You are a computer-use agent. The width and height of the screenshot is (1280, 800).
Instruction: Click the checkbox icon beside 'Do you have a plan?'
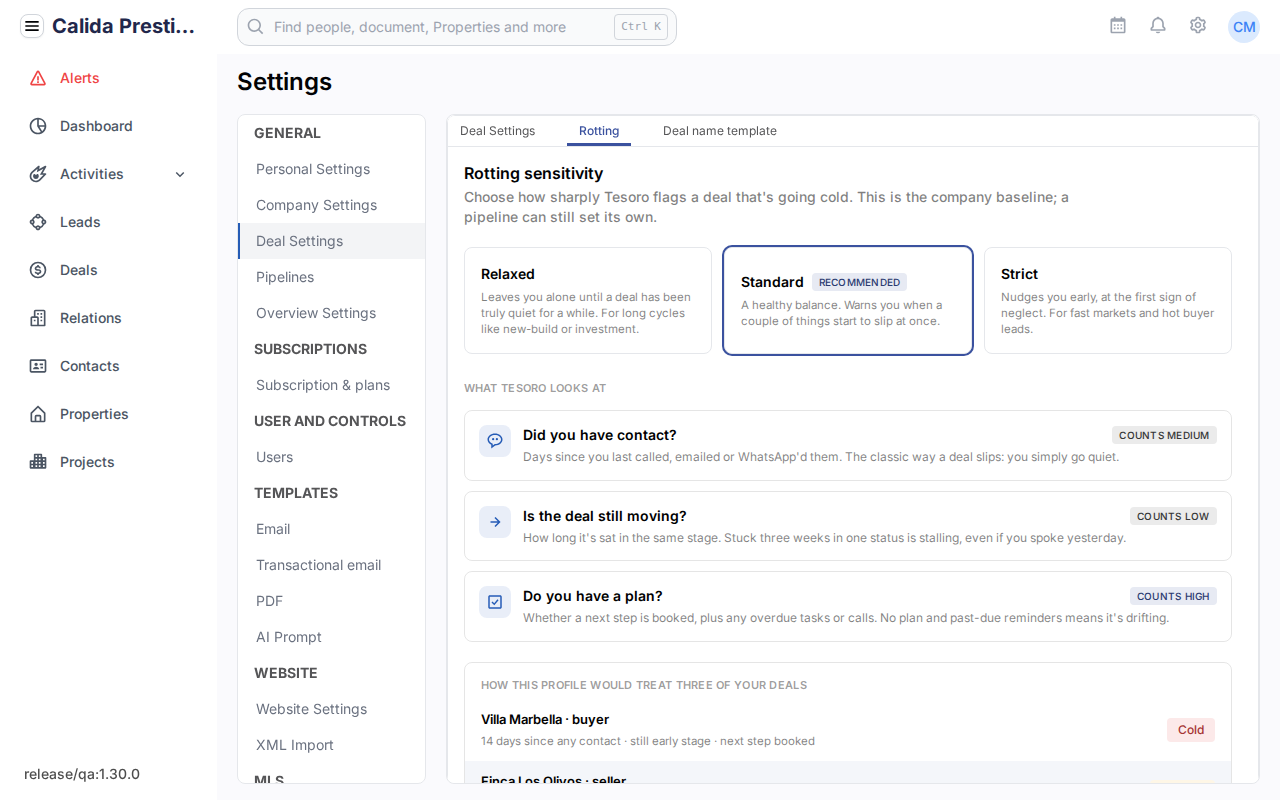pyautogui.click(x=495, y=602)
